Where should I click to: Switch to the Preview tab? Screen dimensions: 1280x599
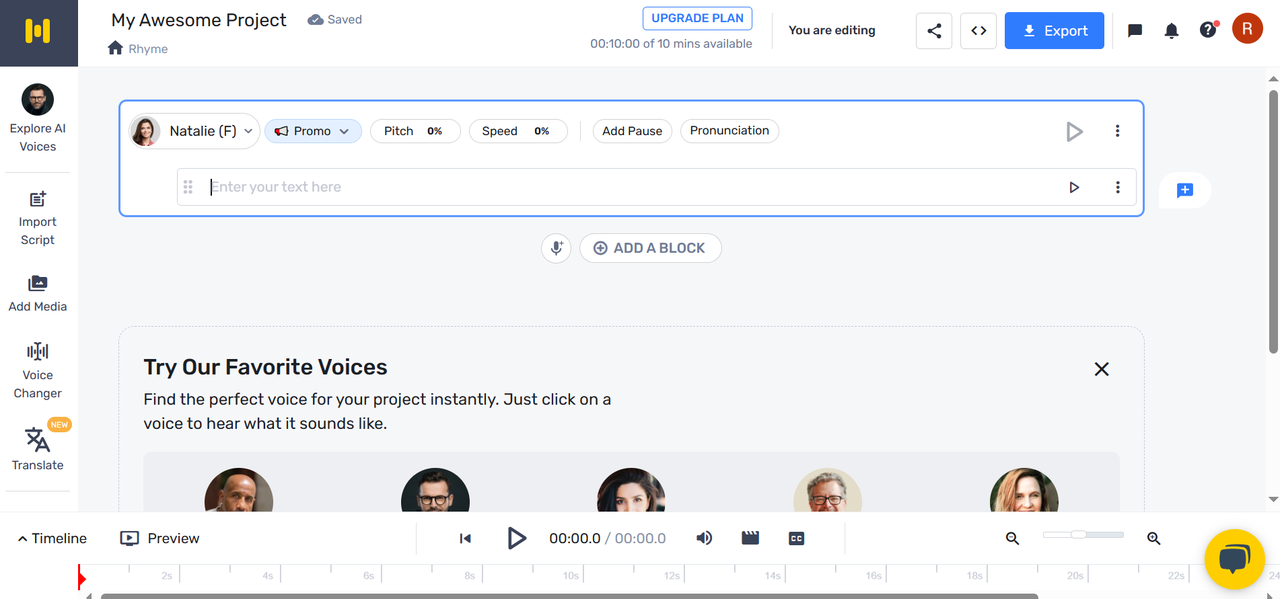tap(160, 538)
